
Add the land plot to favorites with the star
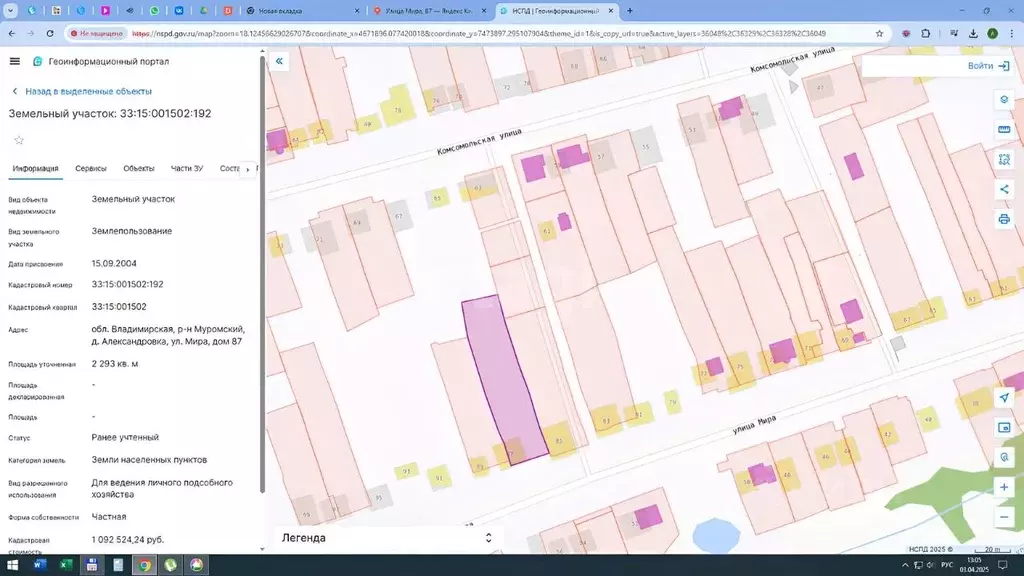tap(19, 140)
